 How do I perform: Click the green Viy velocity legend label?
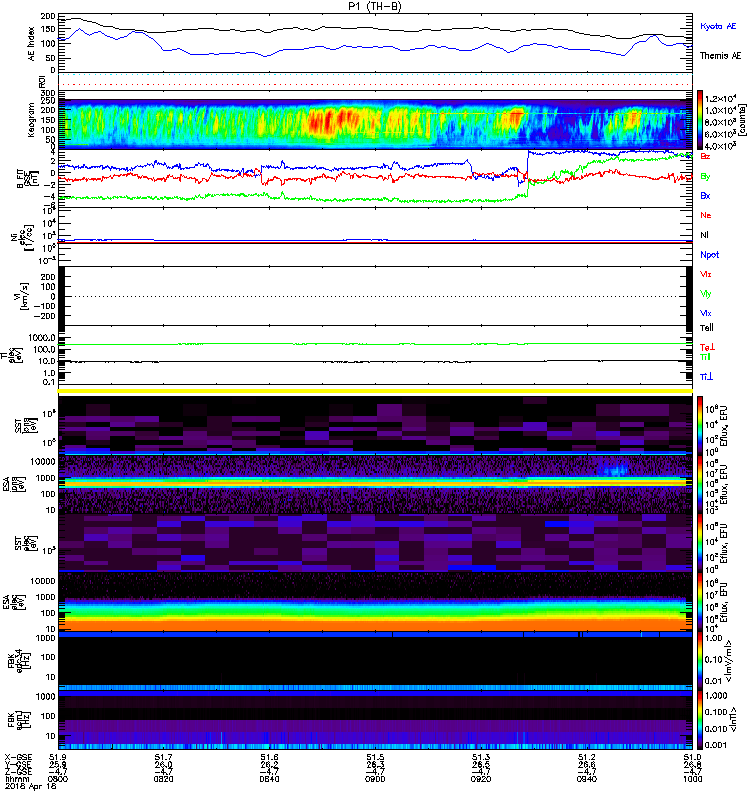tap(705, 293)
